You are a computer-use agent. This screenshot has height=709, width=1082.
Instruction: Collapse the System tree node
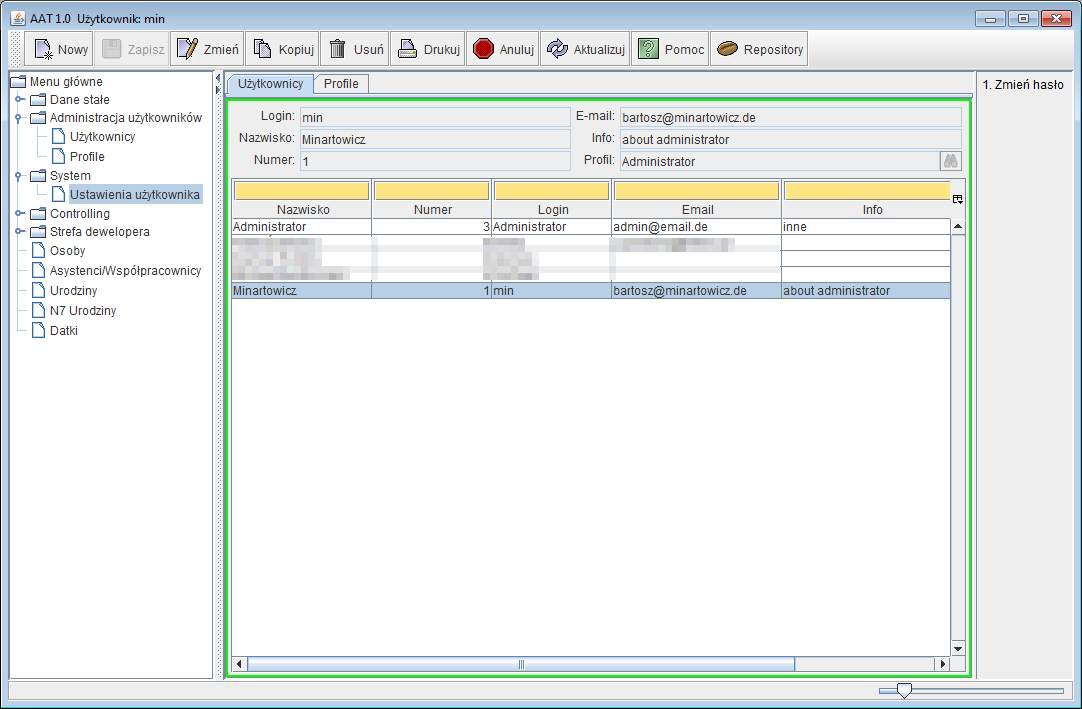[x=19, y=175]
